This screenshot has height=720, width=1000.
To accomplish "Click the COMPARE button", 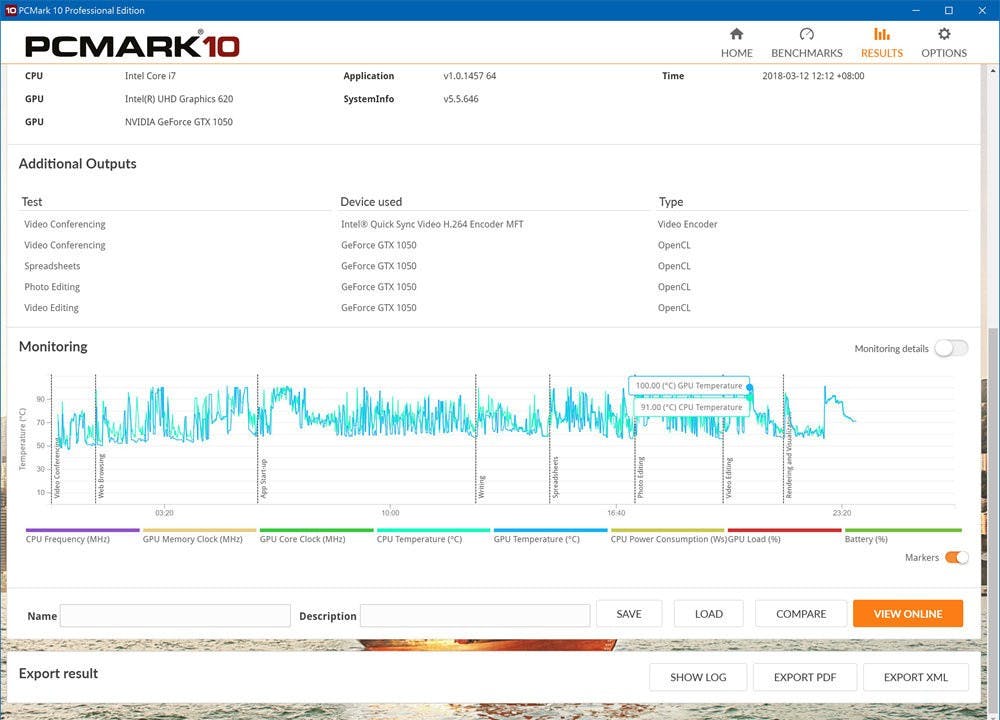I will 801,613.
